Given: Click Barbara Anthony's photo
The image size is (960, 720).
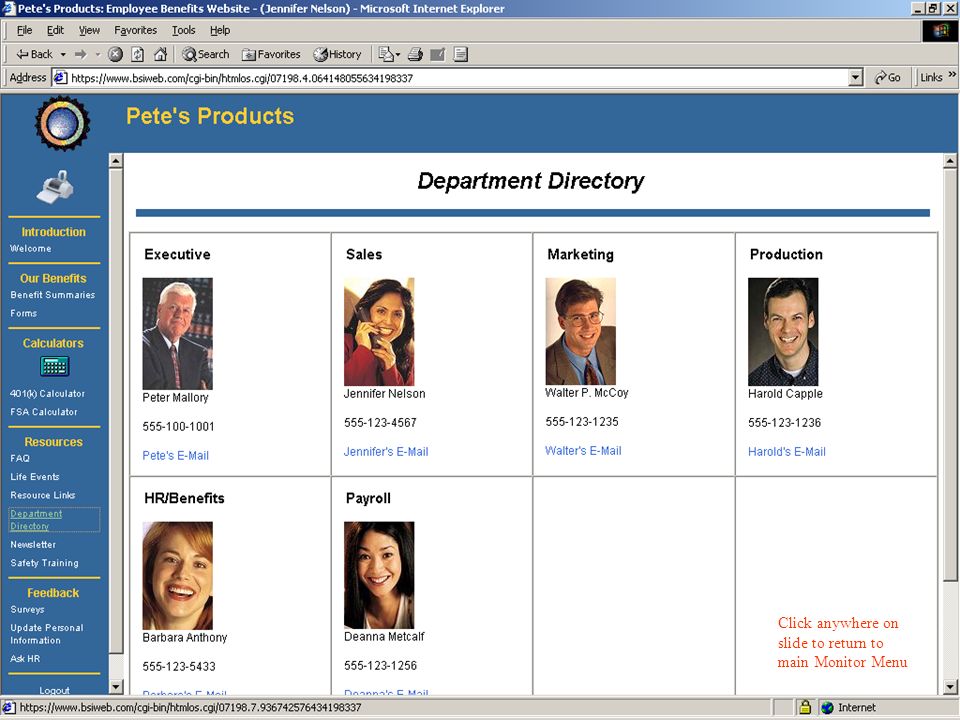Looking at the screenshot, I should pyautogui.click(x=178, y=576).
